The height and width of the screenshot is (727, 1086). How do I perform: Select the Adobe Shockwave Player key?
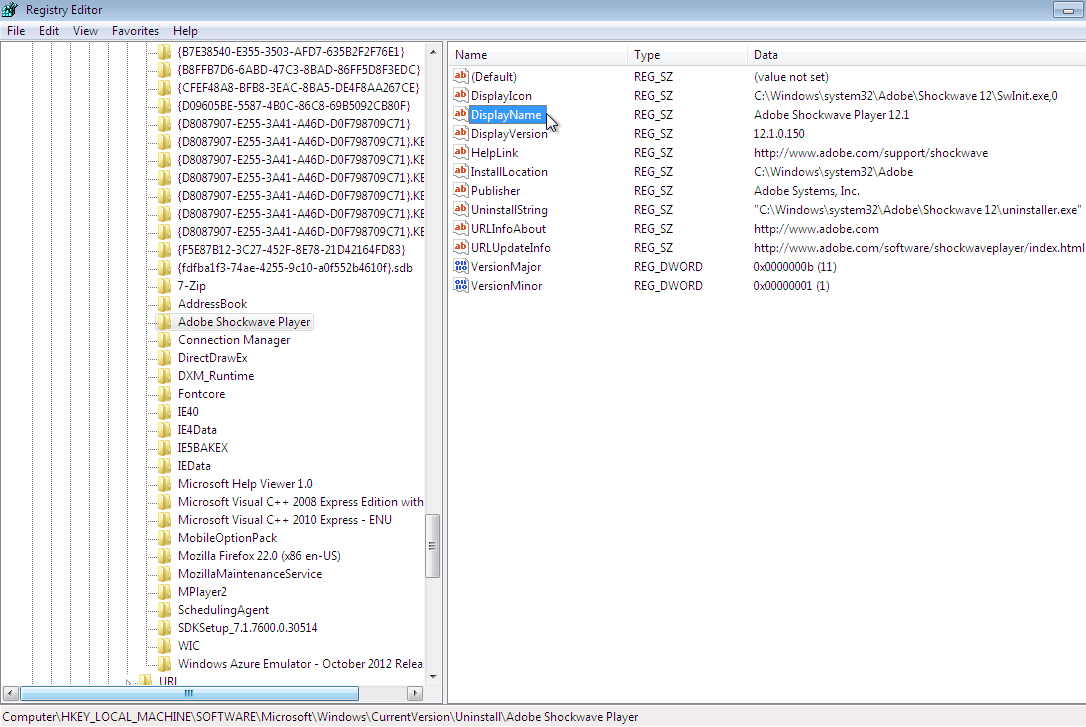coord(244,322)
